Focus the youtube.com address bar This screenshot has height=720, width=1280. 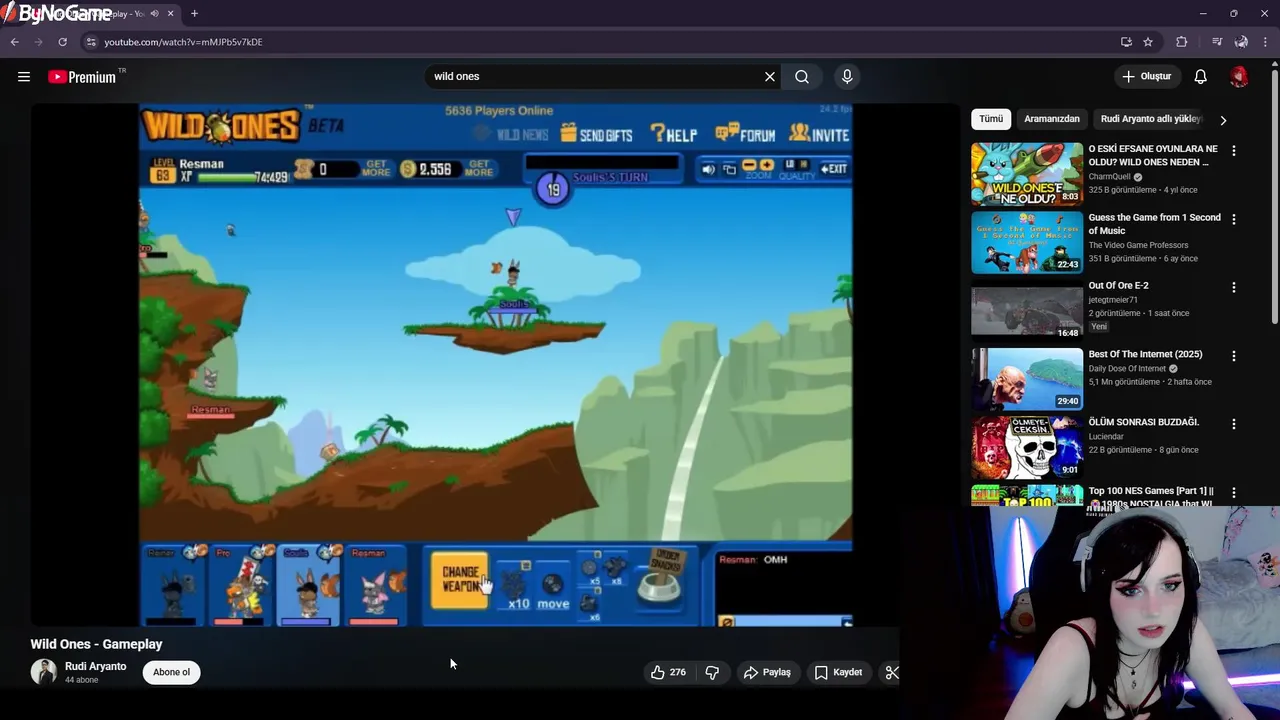[600, 42]
